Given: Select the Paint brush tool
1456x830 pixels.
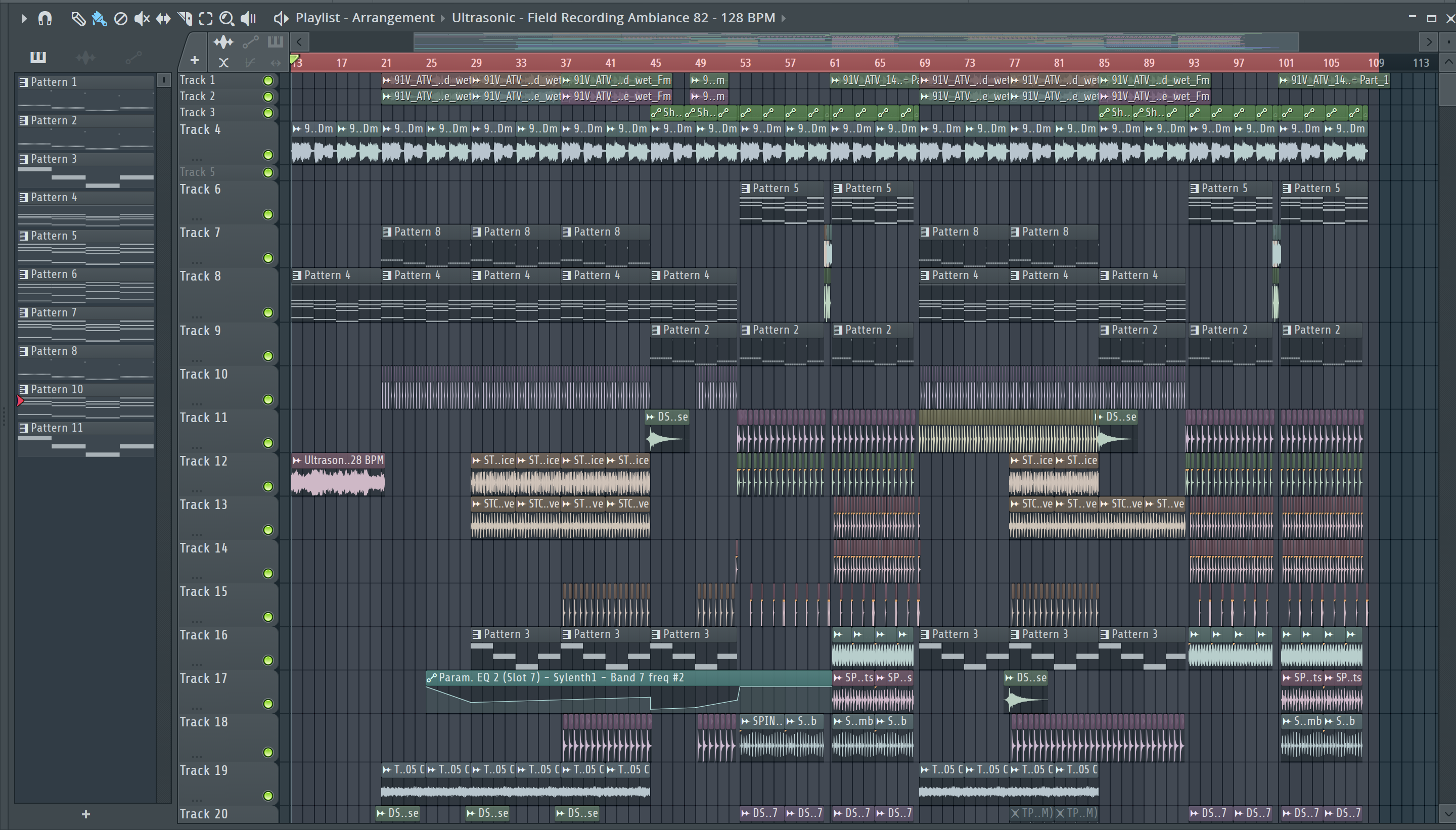Looking at the screenshot, I should [99, 18].
